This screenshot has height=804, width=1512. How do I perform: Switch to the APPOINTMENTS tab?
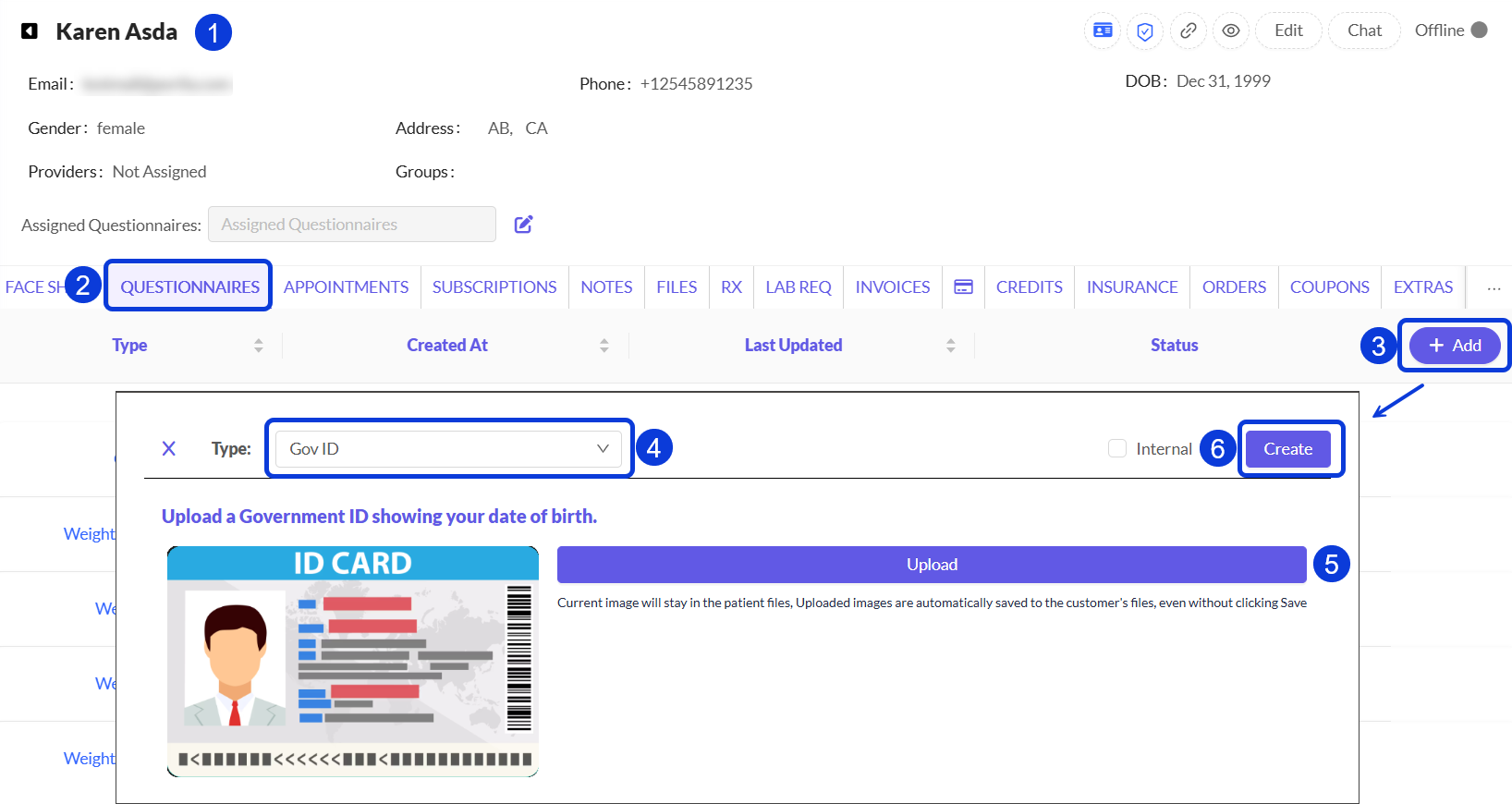[x=346, y=287]
